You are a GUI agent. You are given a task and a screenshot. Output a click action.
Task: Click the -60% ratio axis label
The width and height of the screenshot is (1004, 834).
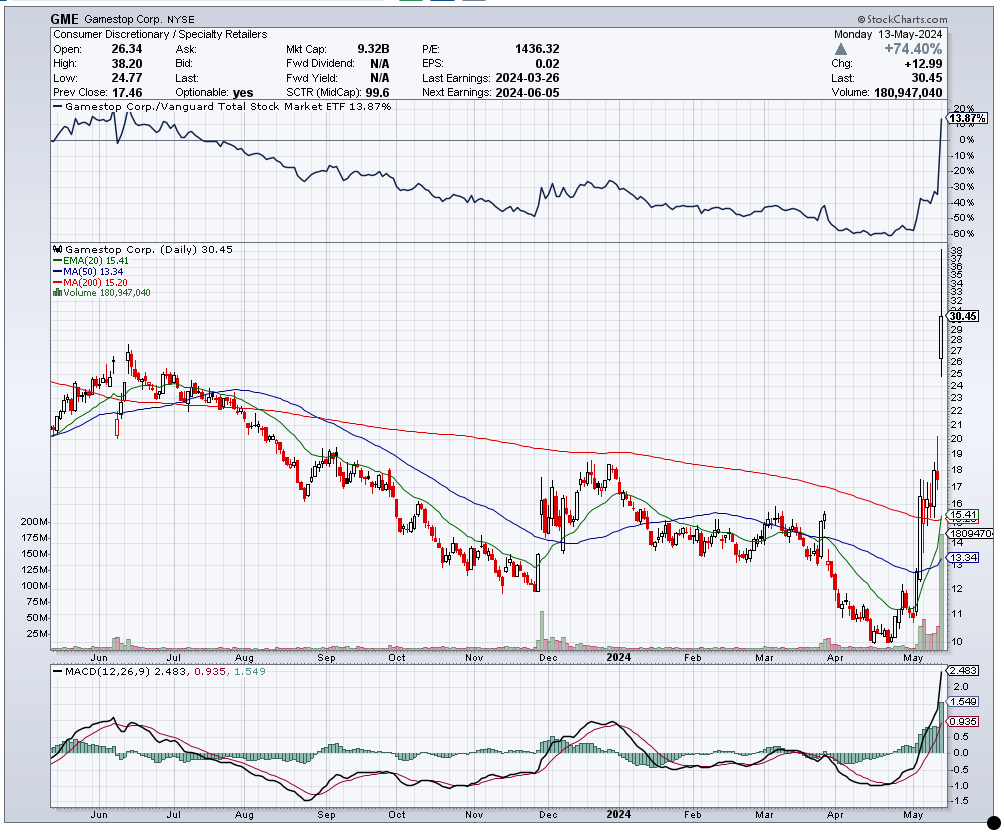tap(963, 234)
